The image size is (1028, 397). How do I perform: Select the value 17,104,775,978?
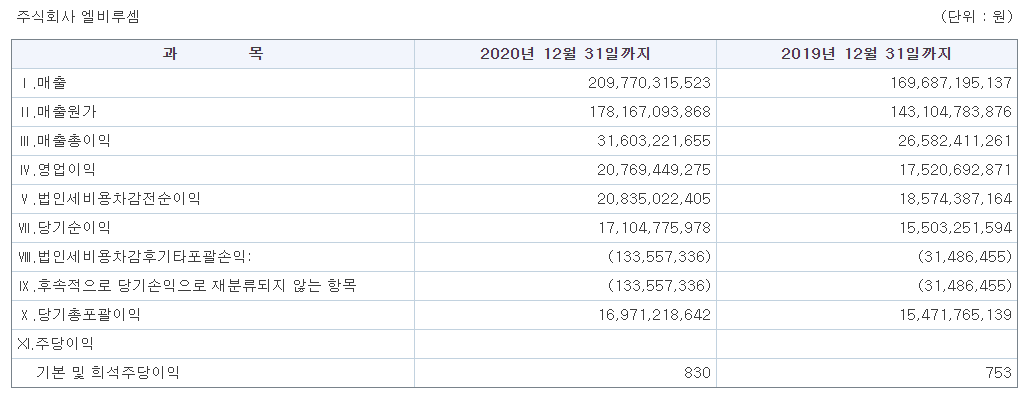pyautogui.click(x=654, y=227)
